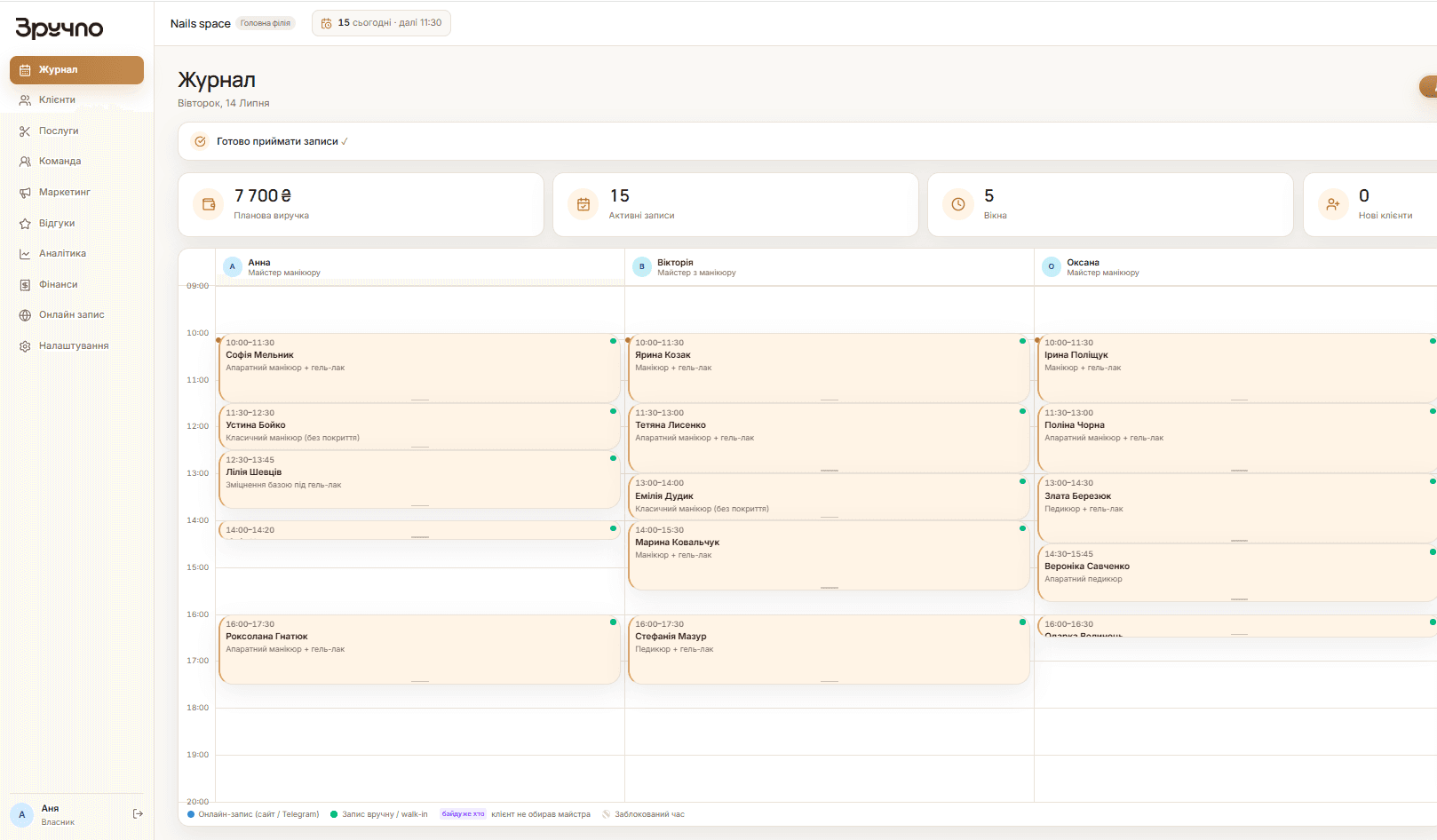
Task: Open Клієнти section icon in sidebar
Action: coord(25,100)
